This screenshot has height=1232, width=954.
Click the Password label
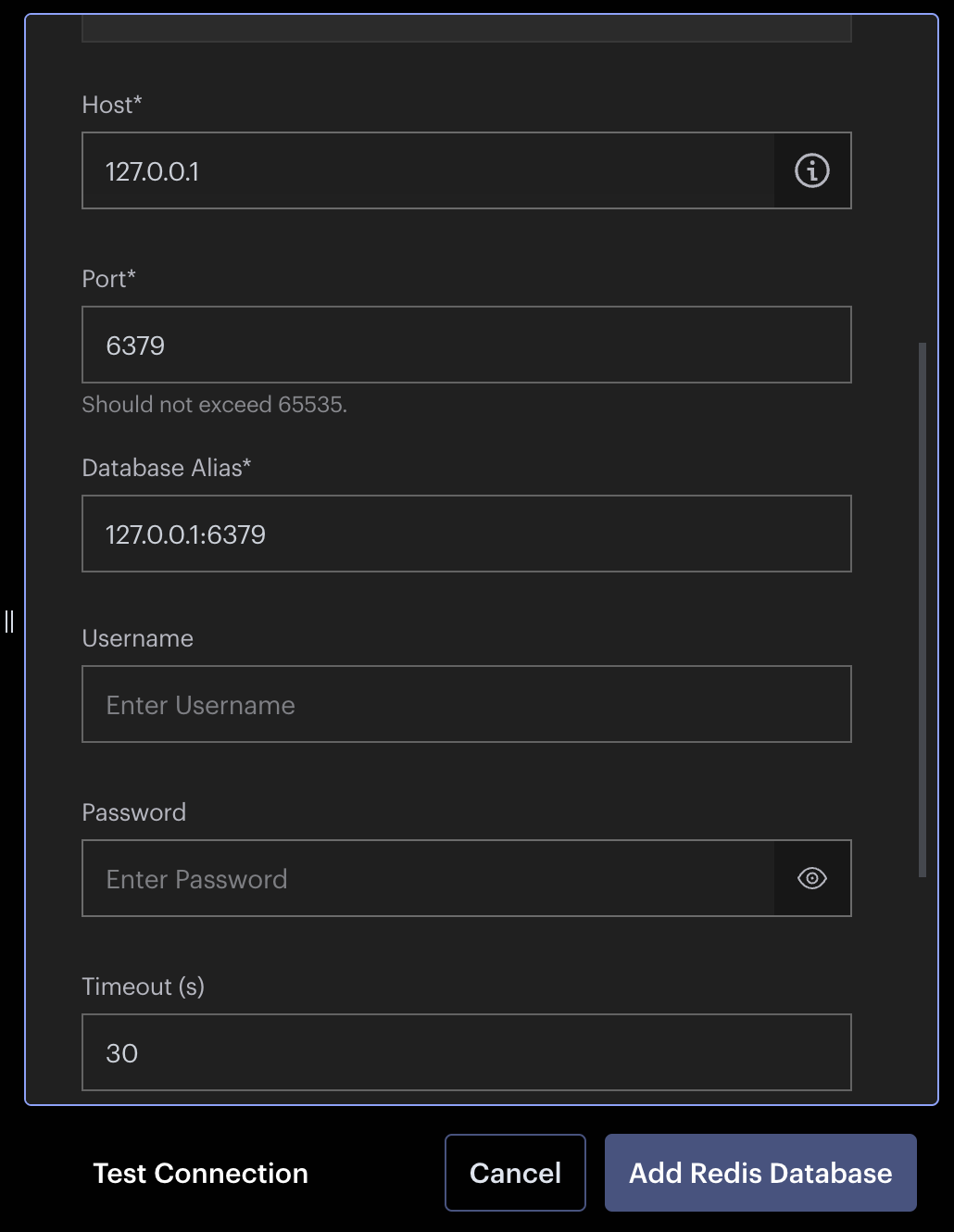click(134, 812)
